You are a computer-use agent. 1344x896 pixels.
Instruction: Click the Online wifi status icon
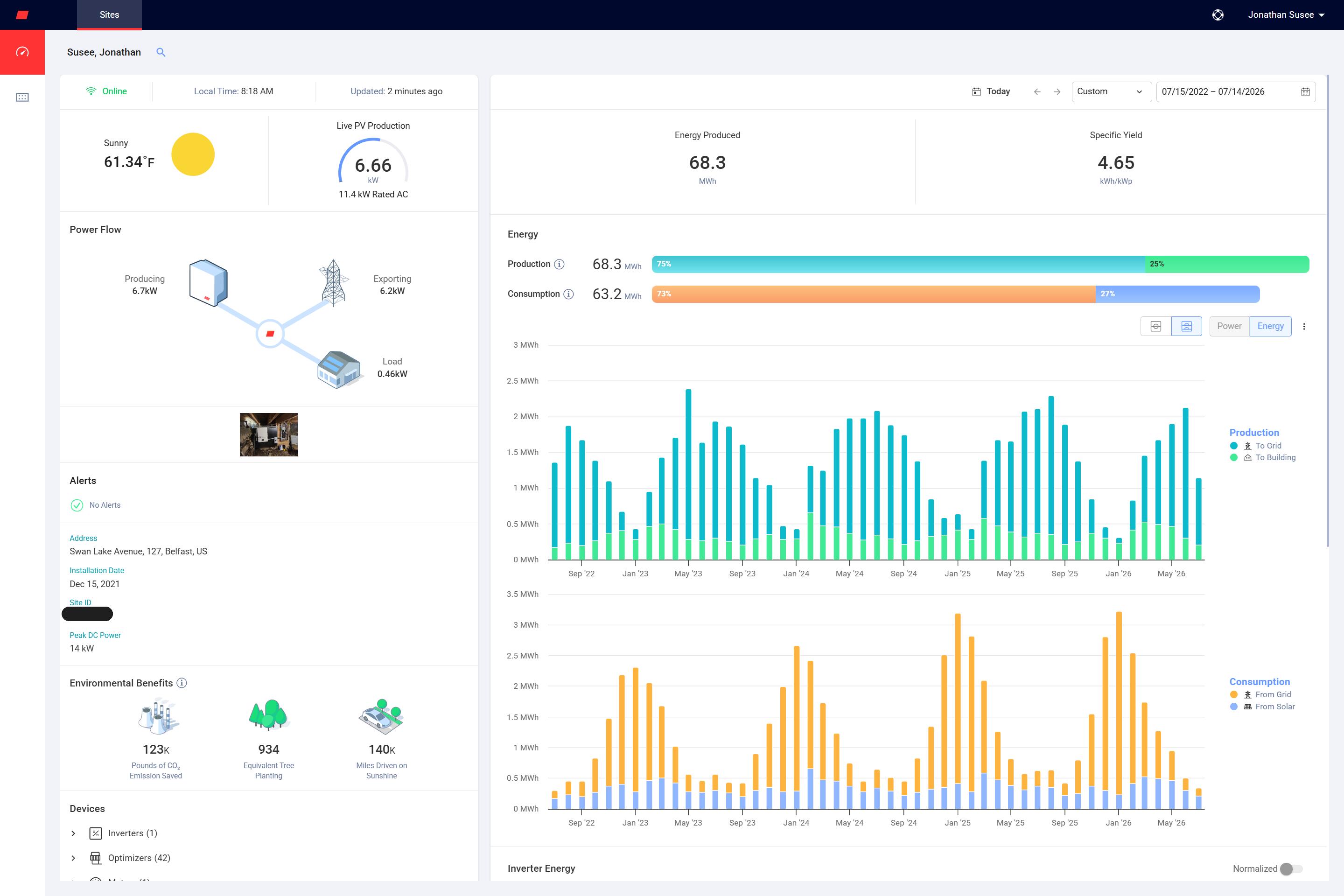pyautogui.click(x=91, y=91)
